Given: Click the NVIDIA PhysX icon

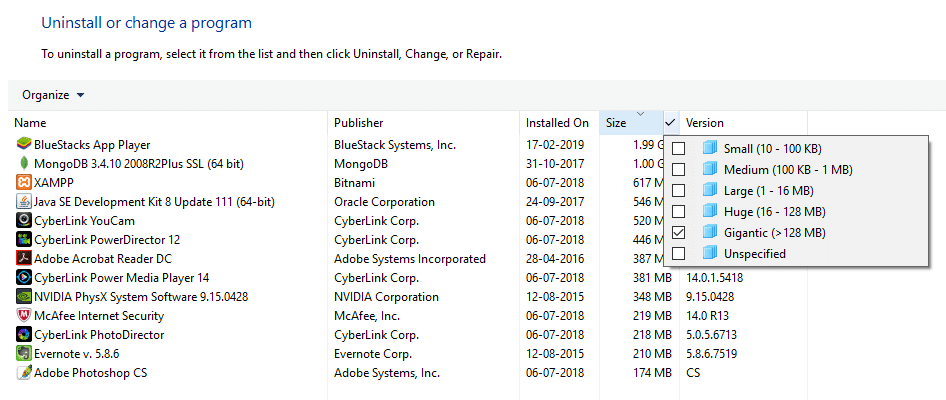Looking at the screenshot, I should click(24, 297).
